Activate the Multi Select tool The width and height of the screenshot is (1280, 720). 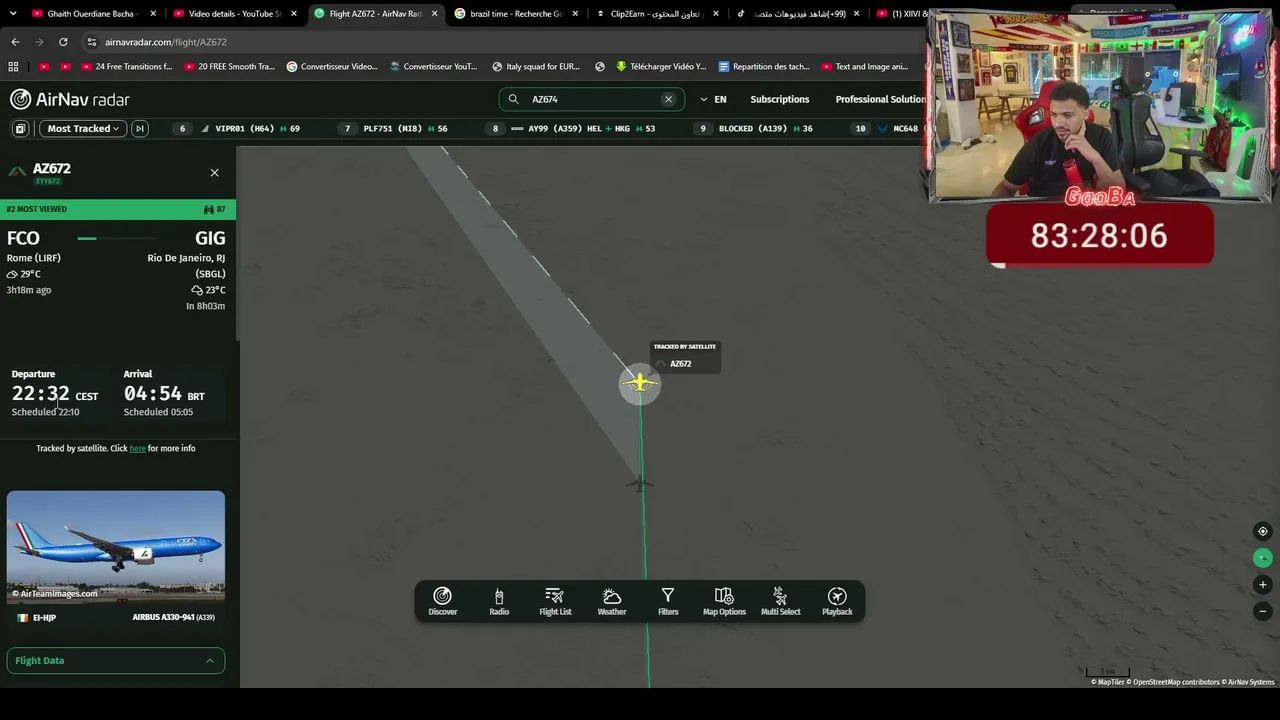coord(780,601)
